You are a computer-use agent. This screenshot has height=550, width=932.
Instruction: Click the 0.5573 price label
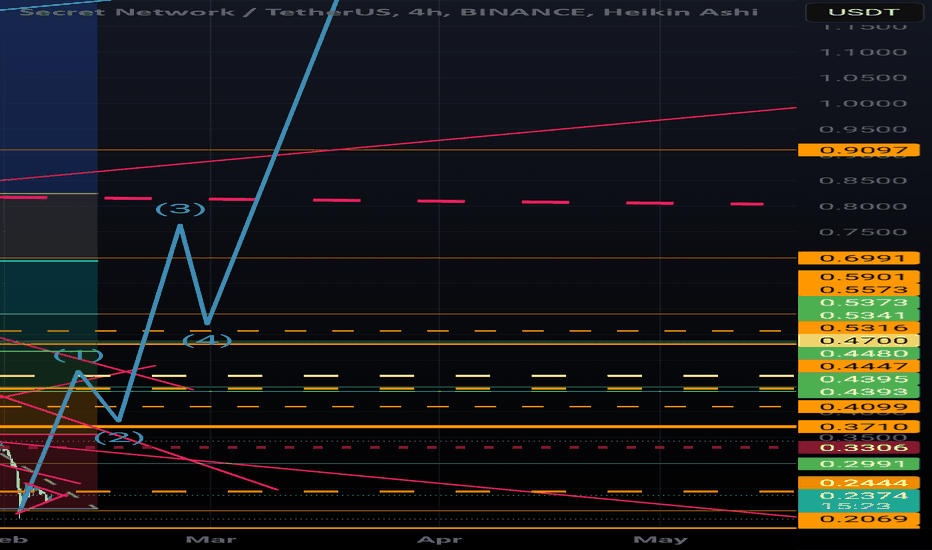pyautogui.click(x=859, y=290)
